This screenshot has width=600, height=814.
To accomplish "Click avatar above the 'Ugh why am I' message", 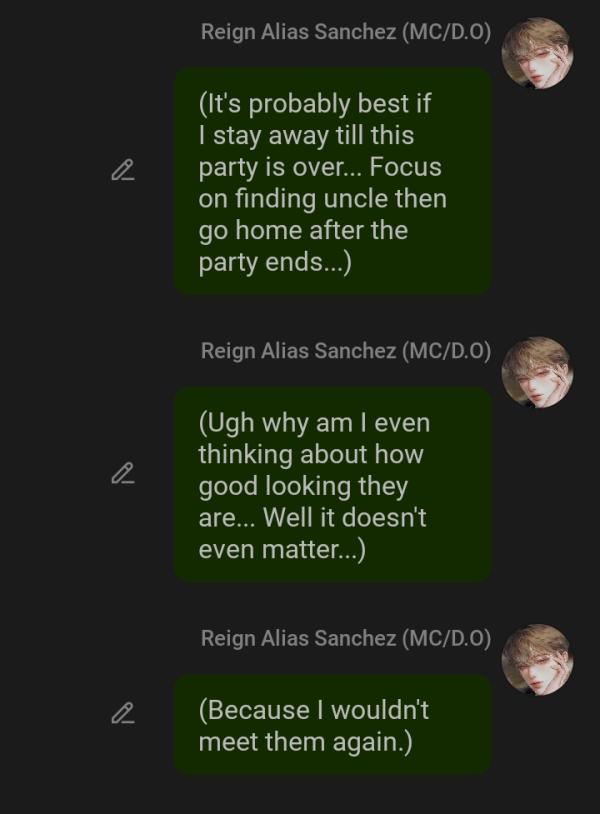I will click(x=537, y=372).
